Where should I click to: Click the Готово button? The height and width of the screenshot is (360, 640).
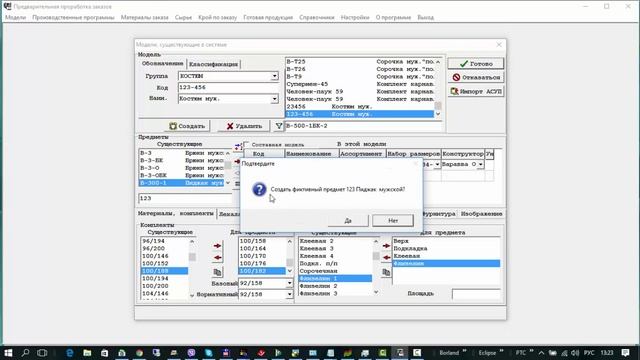click(x=476, y=64)
